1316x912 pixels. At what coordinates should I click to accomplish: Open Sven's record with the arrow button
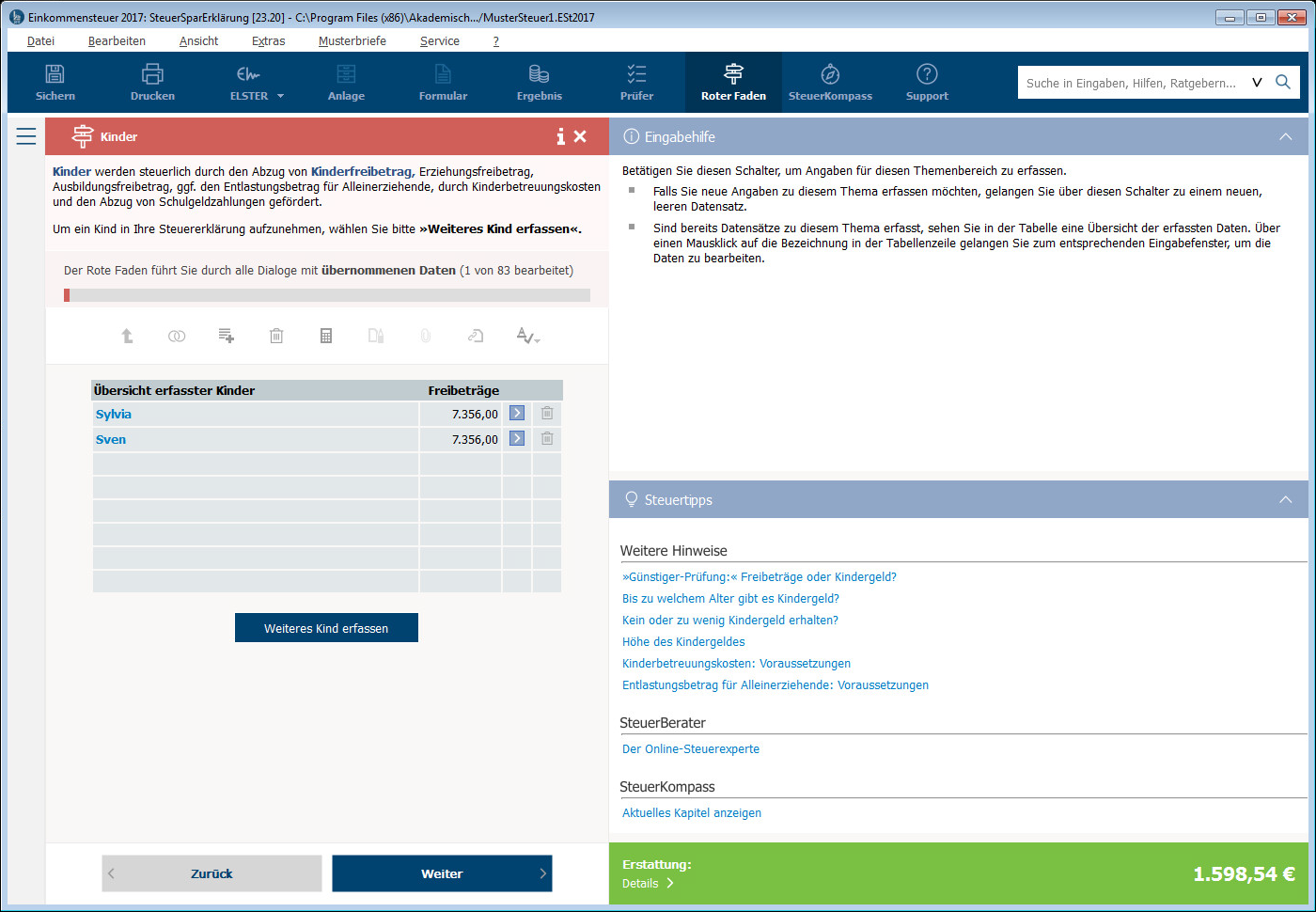tap(517, 439)
